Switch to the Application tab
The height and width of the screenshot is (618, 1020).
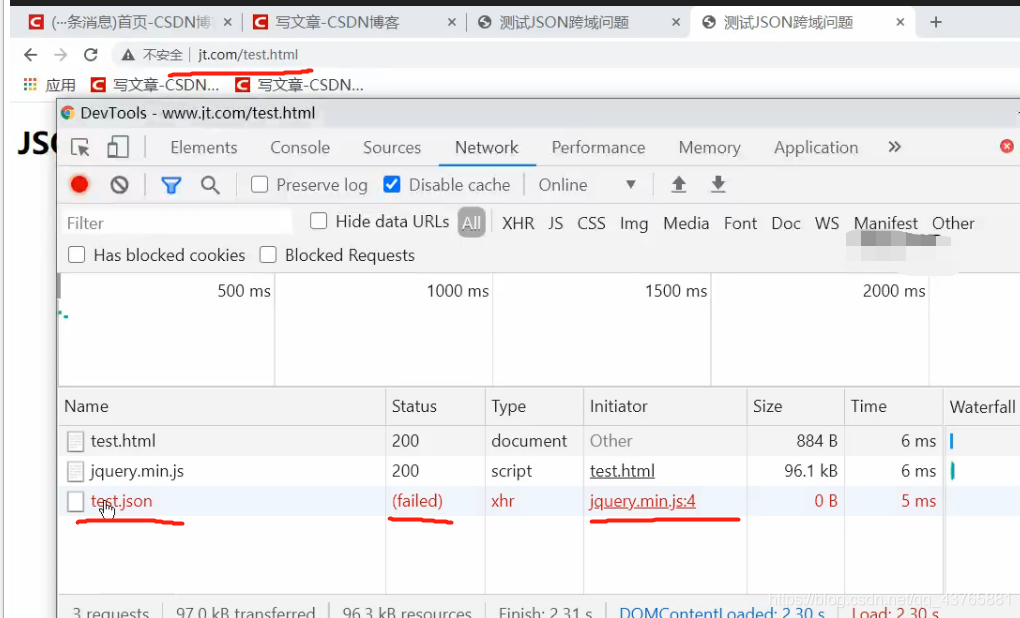point(816,148)
